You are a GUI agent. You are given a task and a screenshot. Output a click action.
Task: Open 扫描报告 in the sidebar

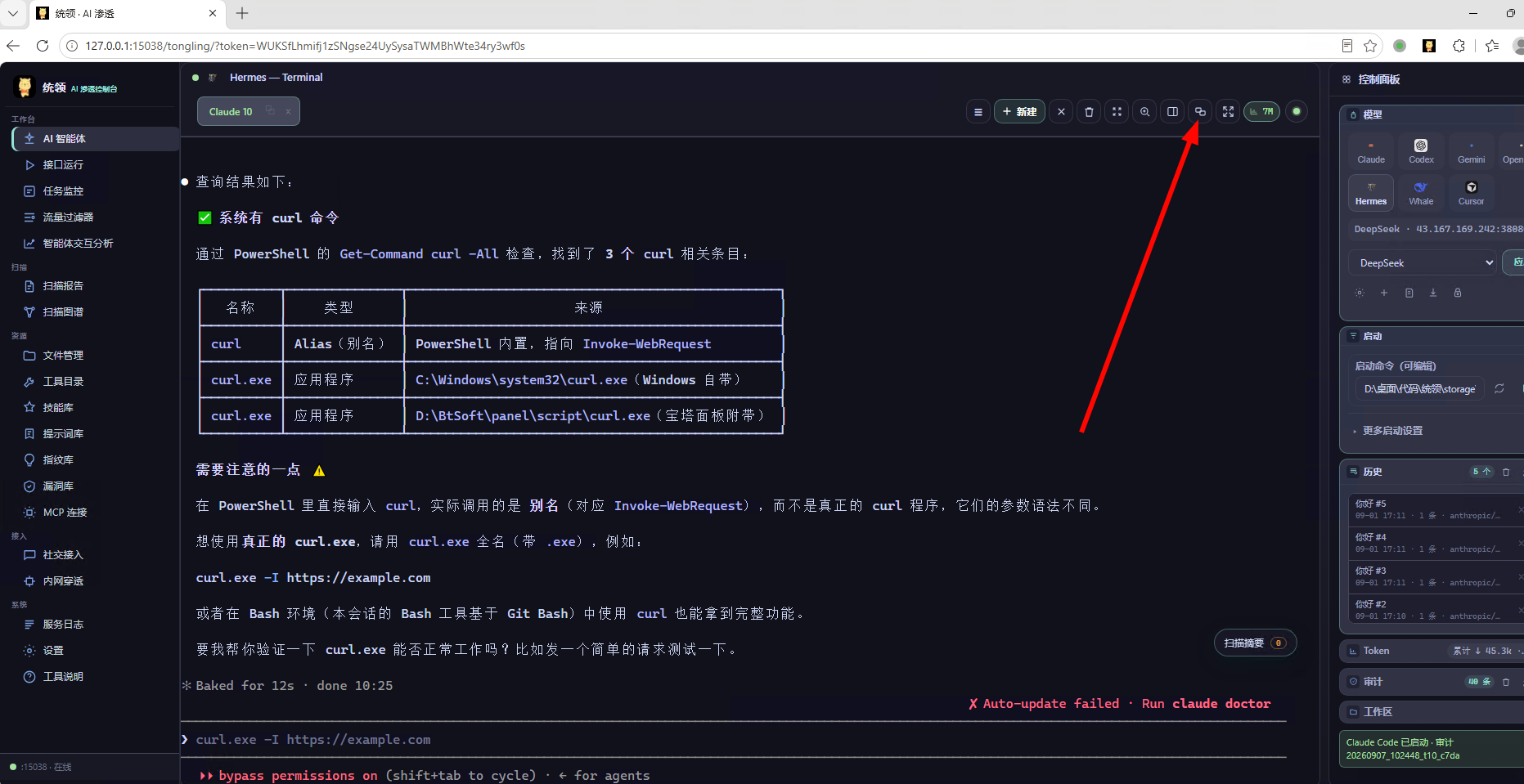pos(96,286)
